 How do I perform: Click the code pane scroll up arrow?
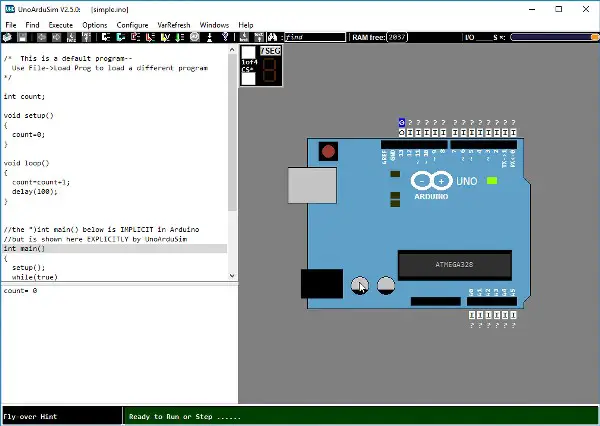(x=232, y=50)
